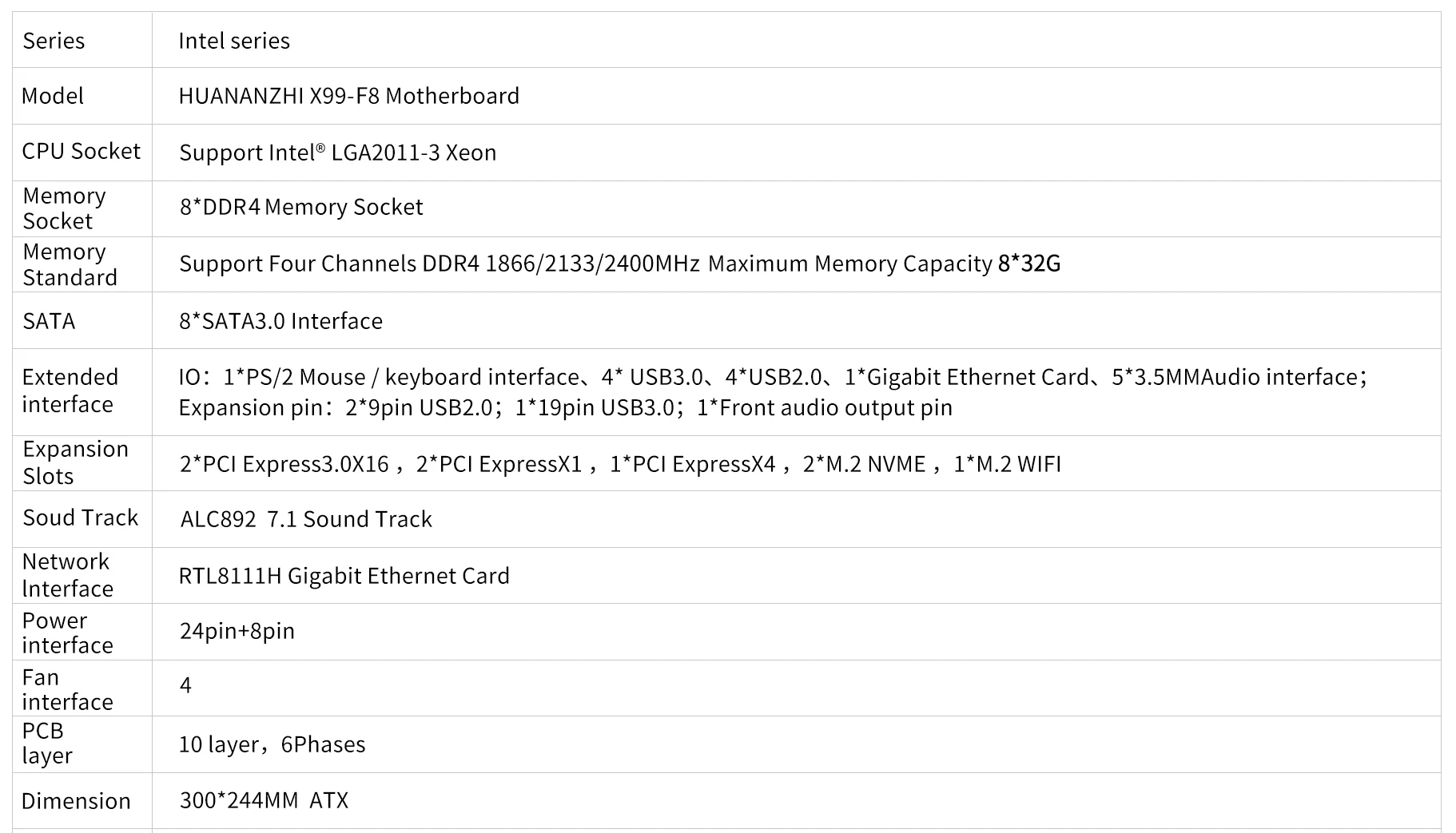1456x833 pixels.
Task: Click the "24pin+8pin" power interface value
Action: click(237, 631)
